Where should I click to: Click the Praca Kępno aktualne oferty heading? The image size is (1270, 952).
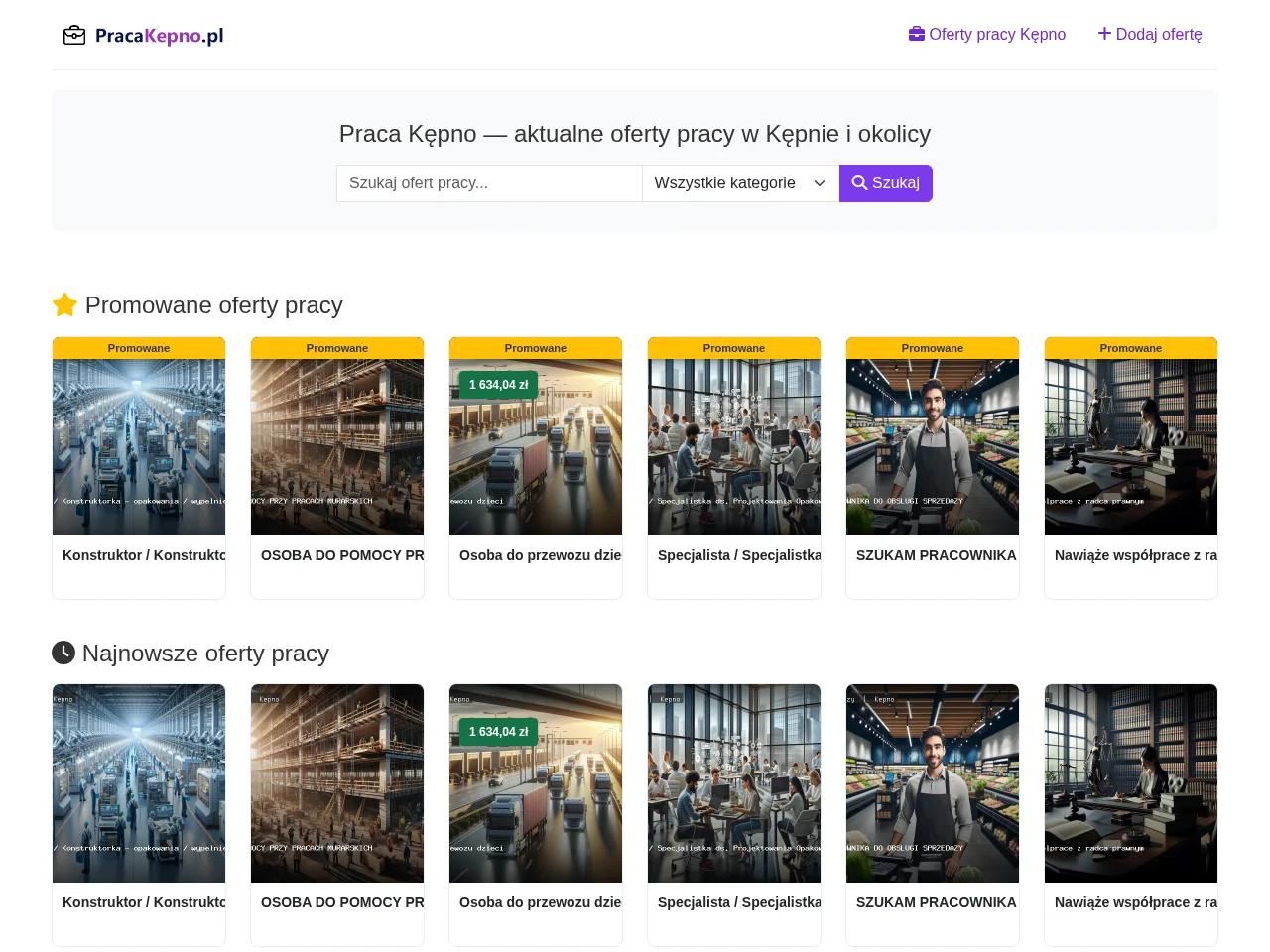pos(635,134)
